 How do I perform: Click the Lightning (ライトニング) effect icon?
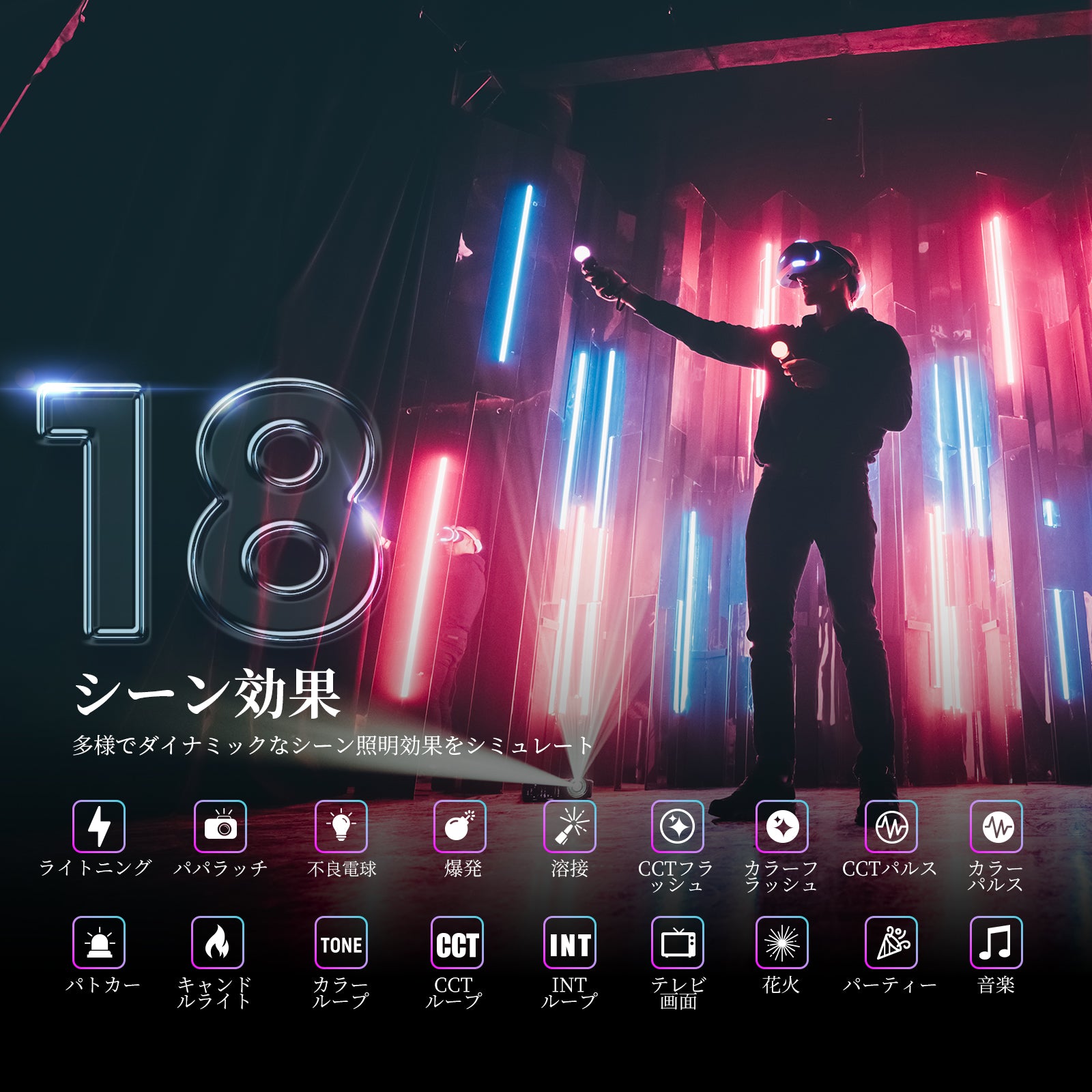(99, 827)
